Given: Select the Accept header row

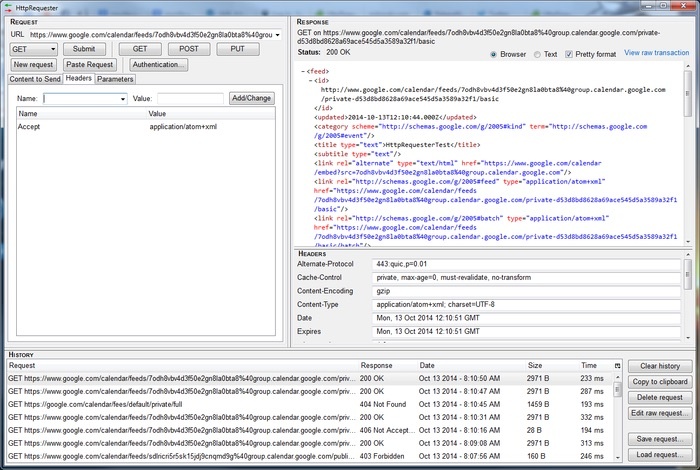Looking at the screenshot, I should point(146,127).
